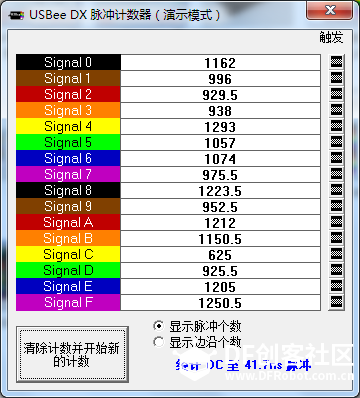The width and height of the screenshot is (360, 398).
Task: Click the green Signal D label
Action: [x=68, y=270]
